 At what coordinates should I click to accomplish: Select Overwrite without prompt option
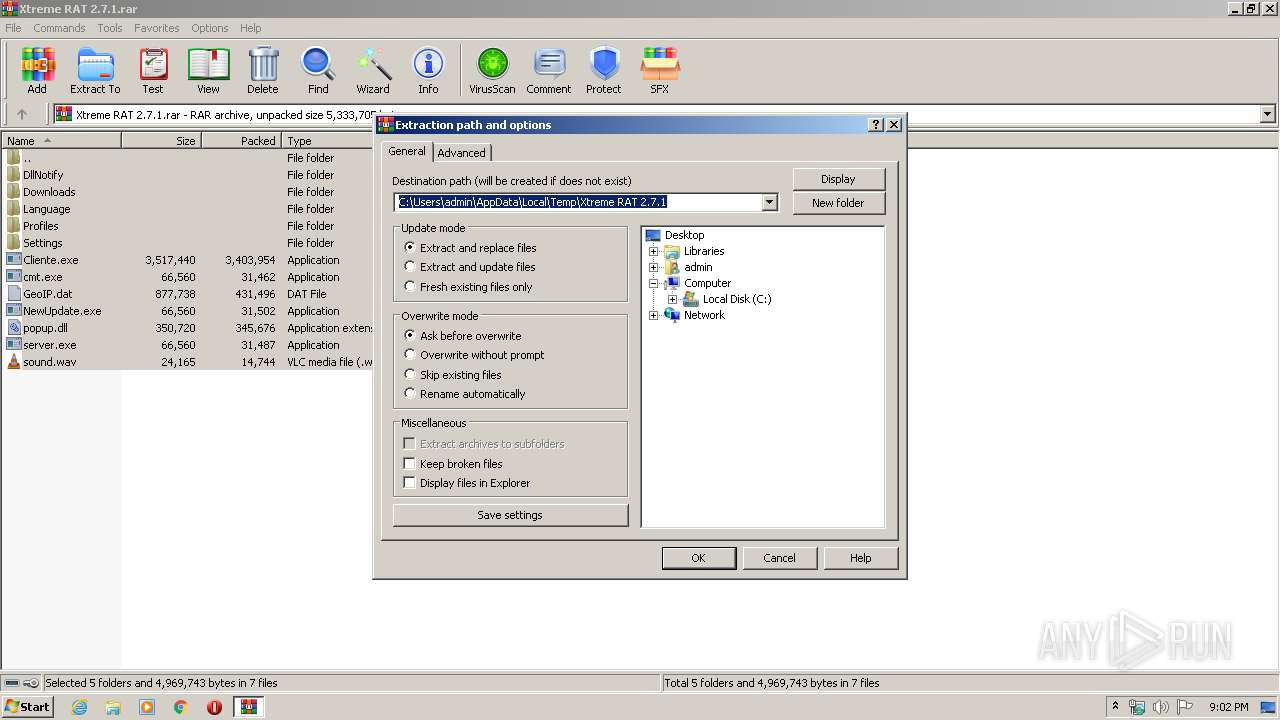click(x=474, y=355)
